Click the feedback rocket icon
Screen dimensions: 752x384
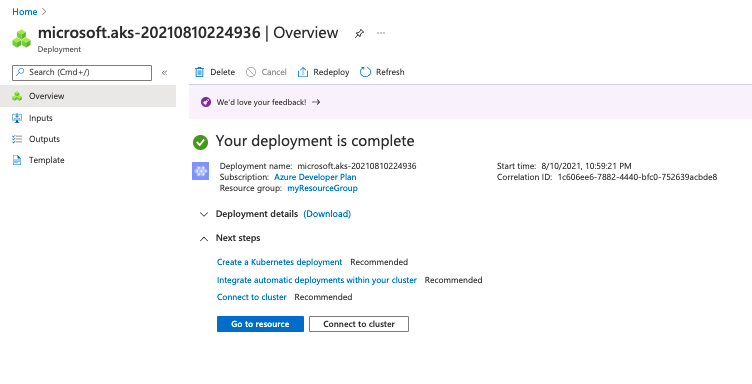pos(206,102)
